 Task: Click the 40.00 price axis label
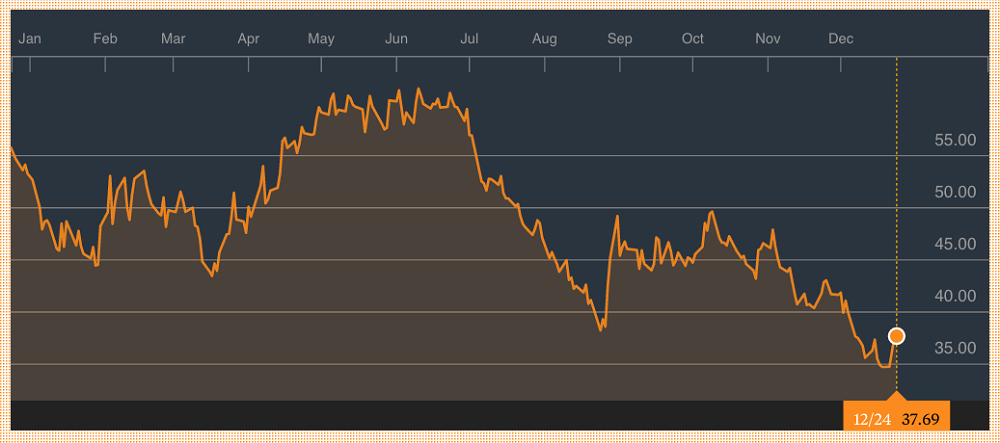click(x=955, y=296)
